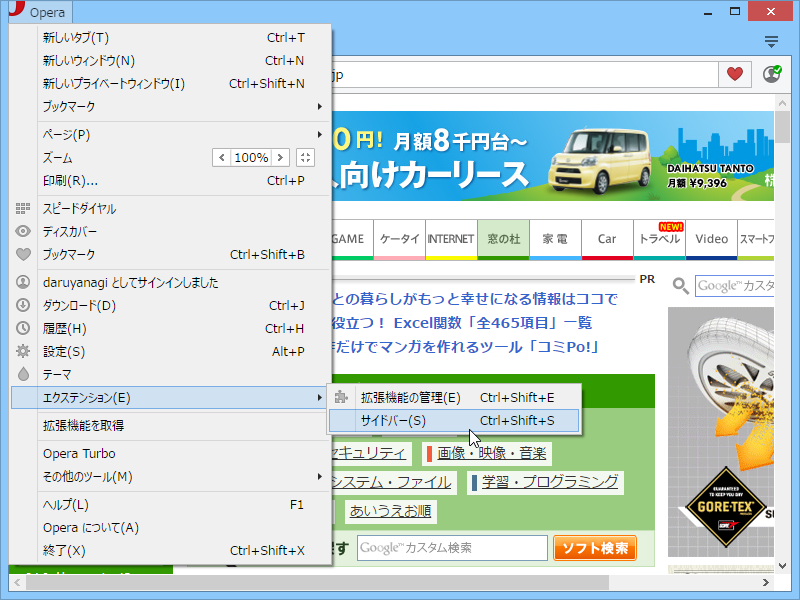Click the magnifier icon on Googleカスタム検索
Viewport: 800px width, 600px height.
[x=679, y=286]
